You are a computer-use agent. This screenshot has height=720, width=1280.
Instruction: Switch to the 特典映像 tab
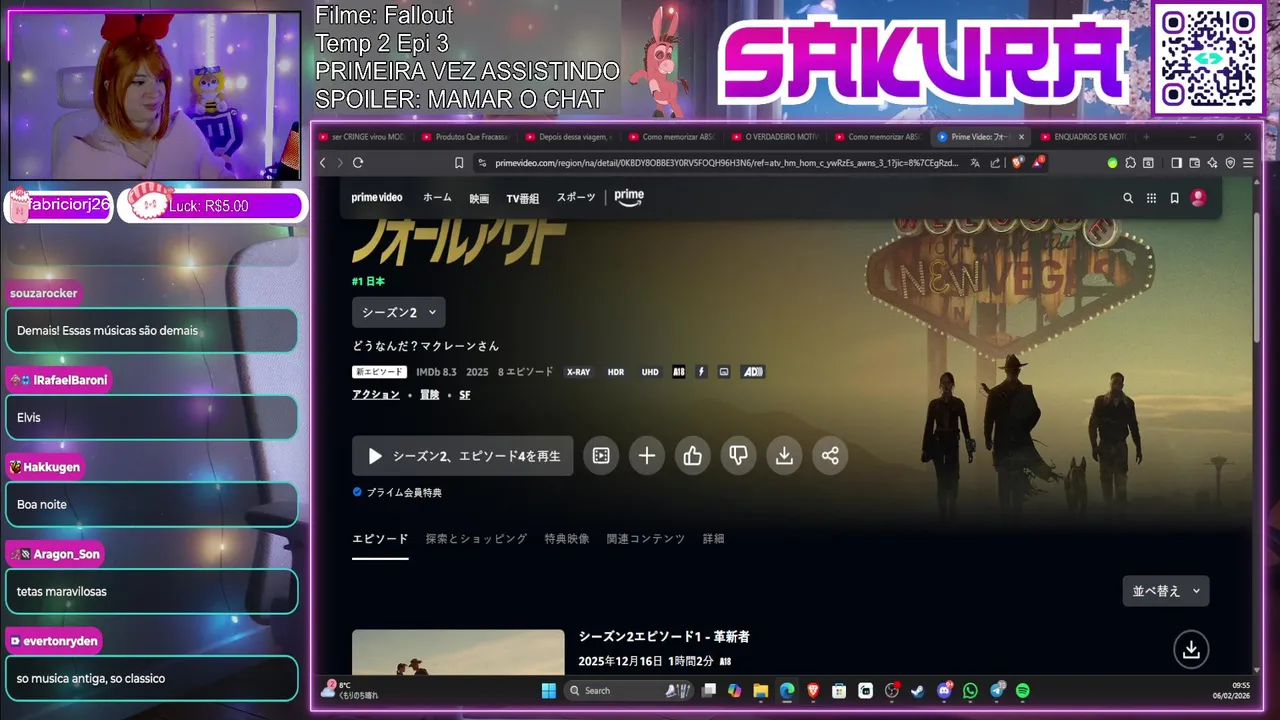pyautogui.click(x=567, y=539)
